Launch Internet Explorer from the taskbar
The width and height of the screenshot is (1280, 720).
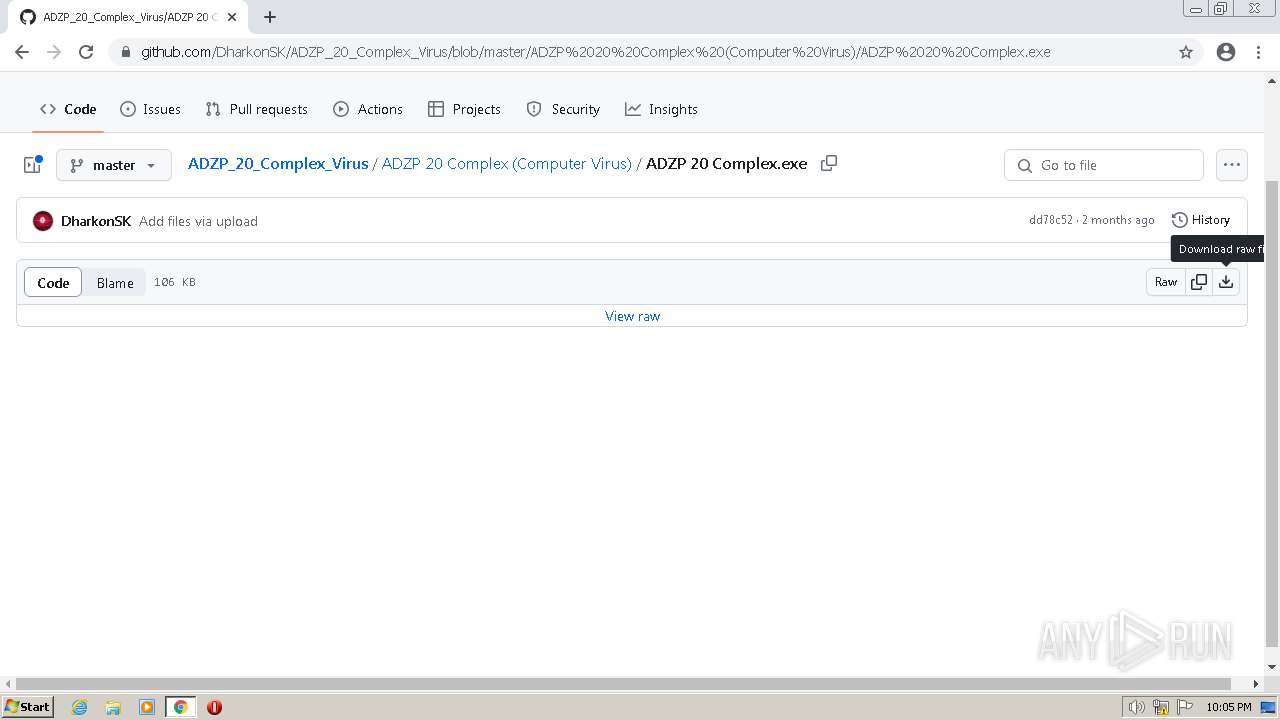pyautogui.click(x=80, y=707)
